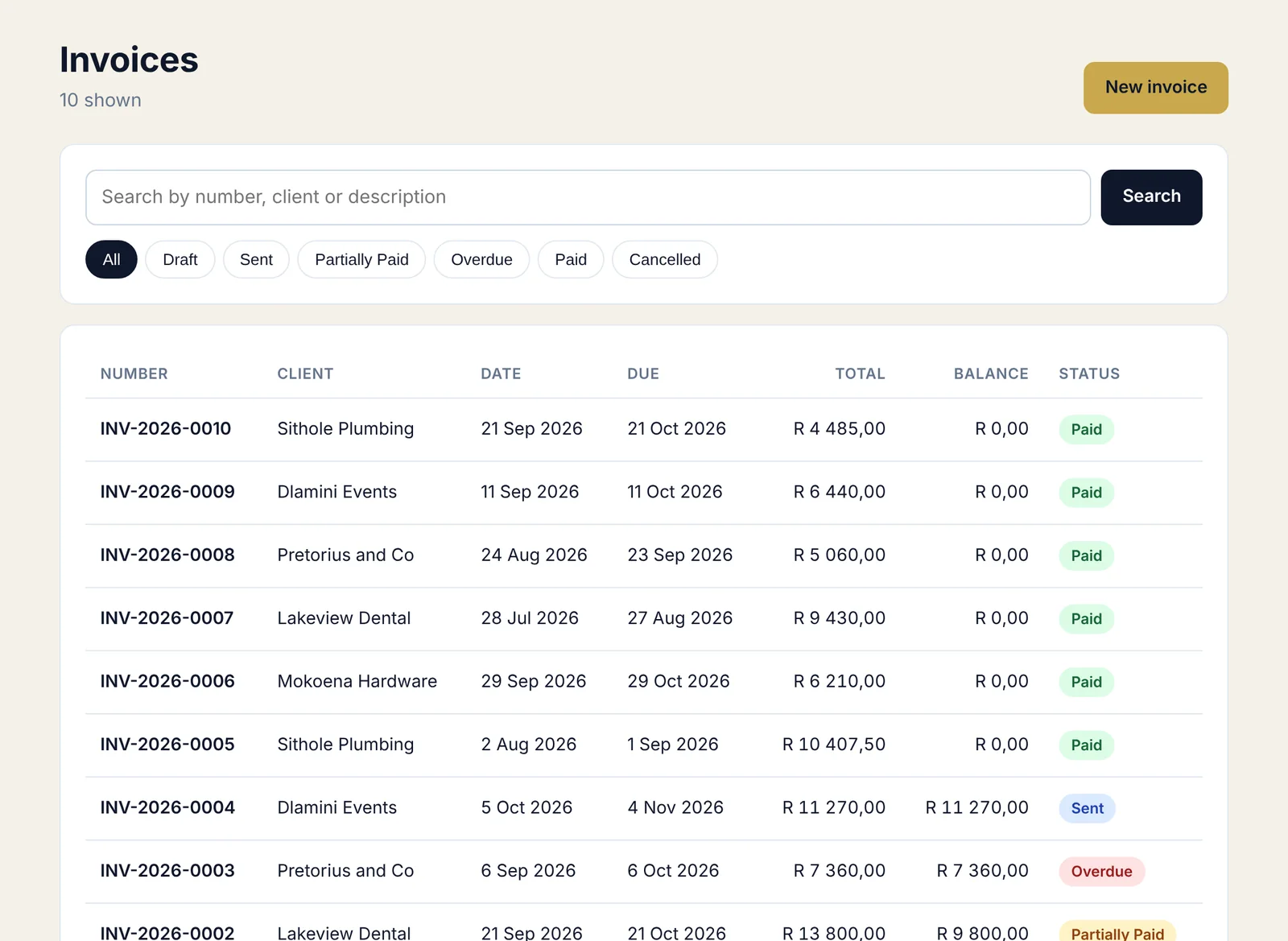Open invoice INV-2026-0007
The height and width of the screenshot is (941, 1288).
(x=167, y=618)
